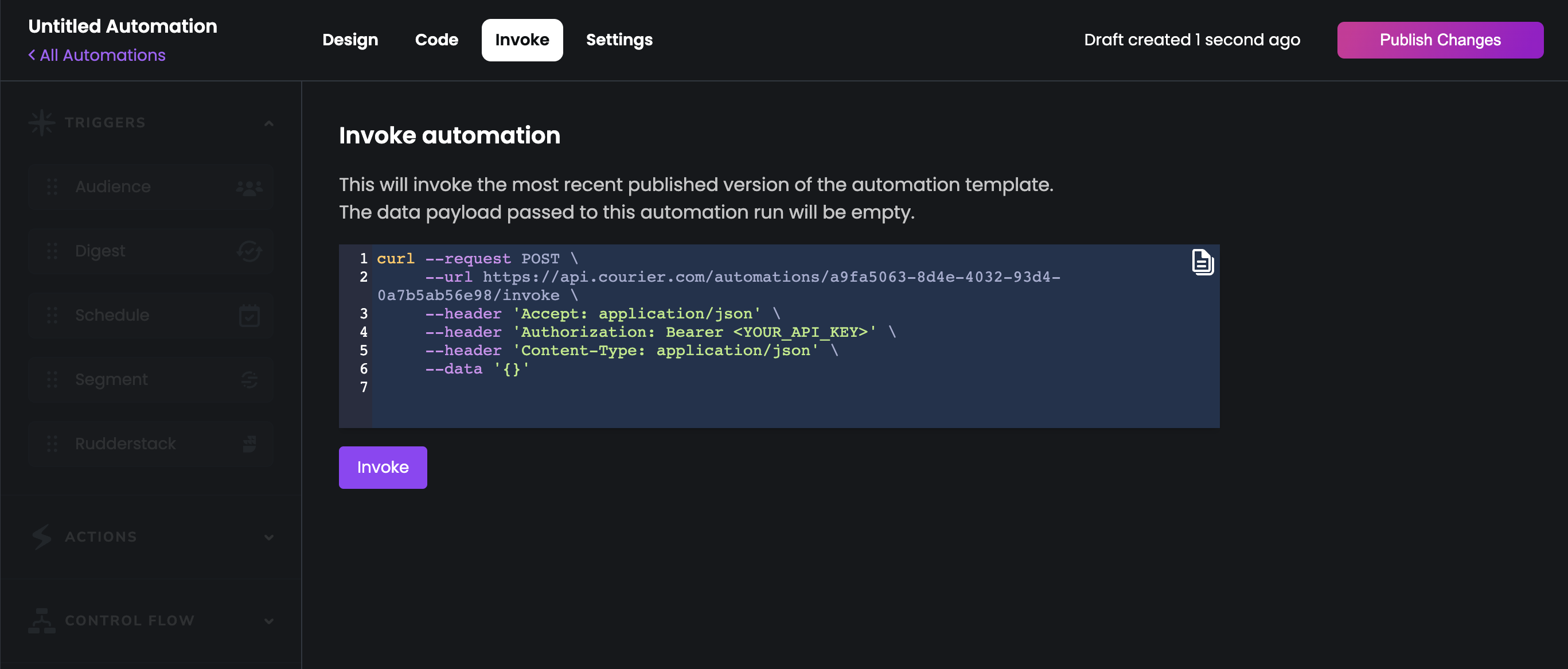Select the Rudderstack trigger item
The width and height of the screenshot is (1568, 669).
tap(151, 444)
